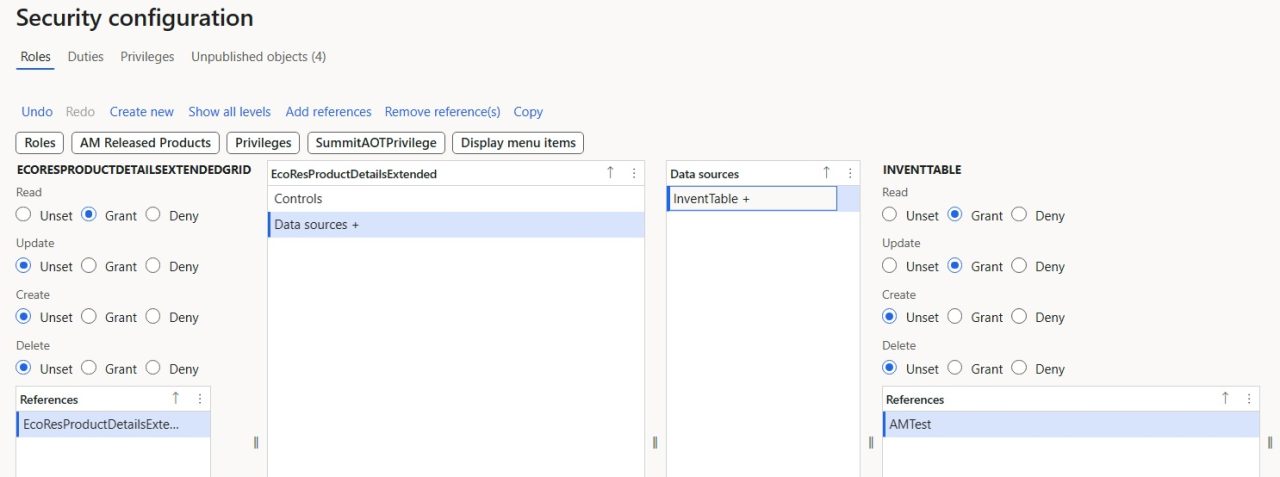This screenshot has height=477, width=1280.
Task: Click sort arrow in Data sources column header
Action: [x=826, y=173]
